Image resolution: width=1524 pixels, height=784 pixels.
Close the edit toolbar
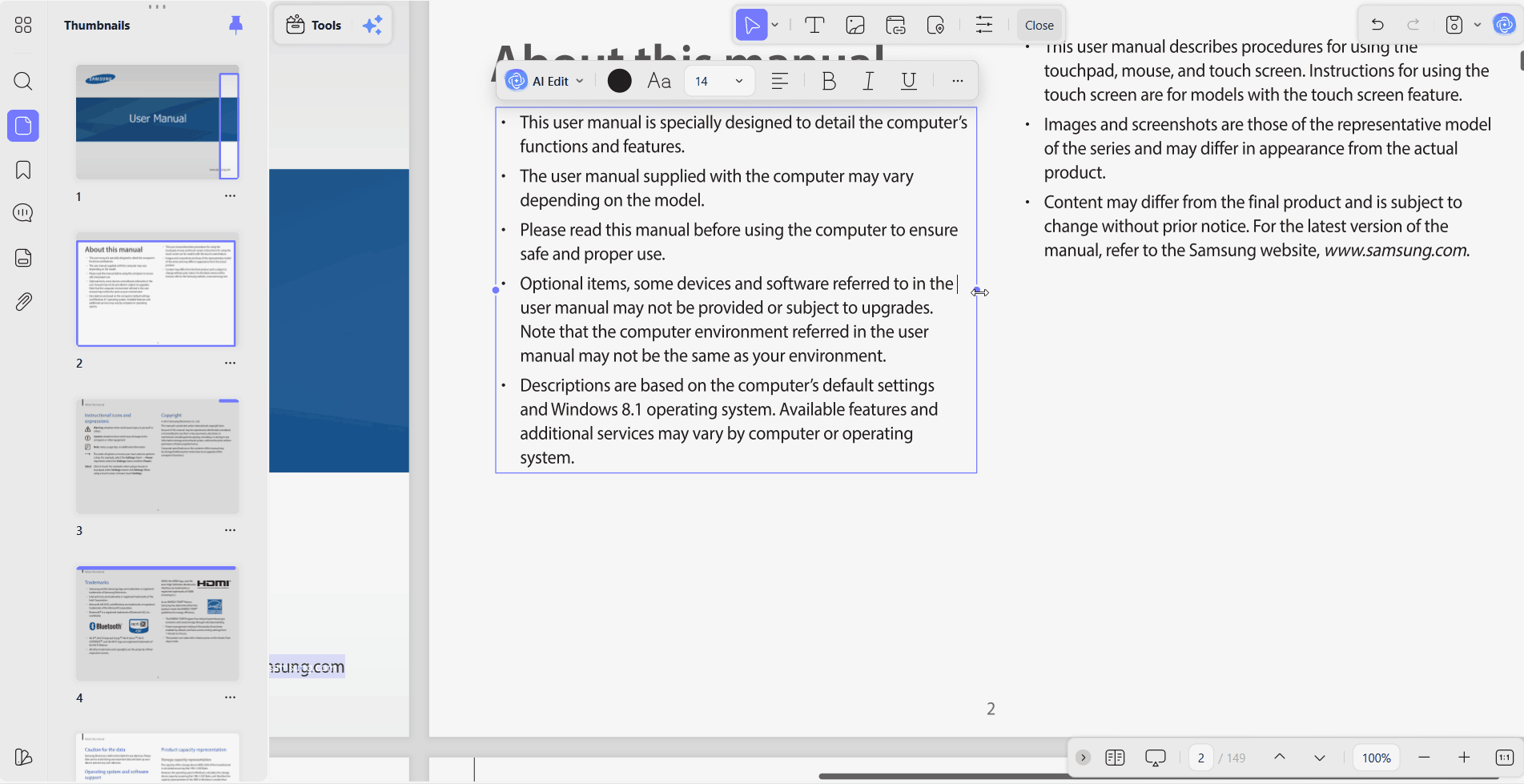pyautogui.click(x=1039, y=26)
